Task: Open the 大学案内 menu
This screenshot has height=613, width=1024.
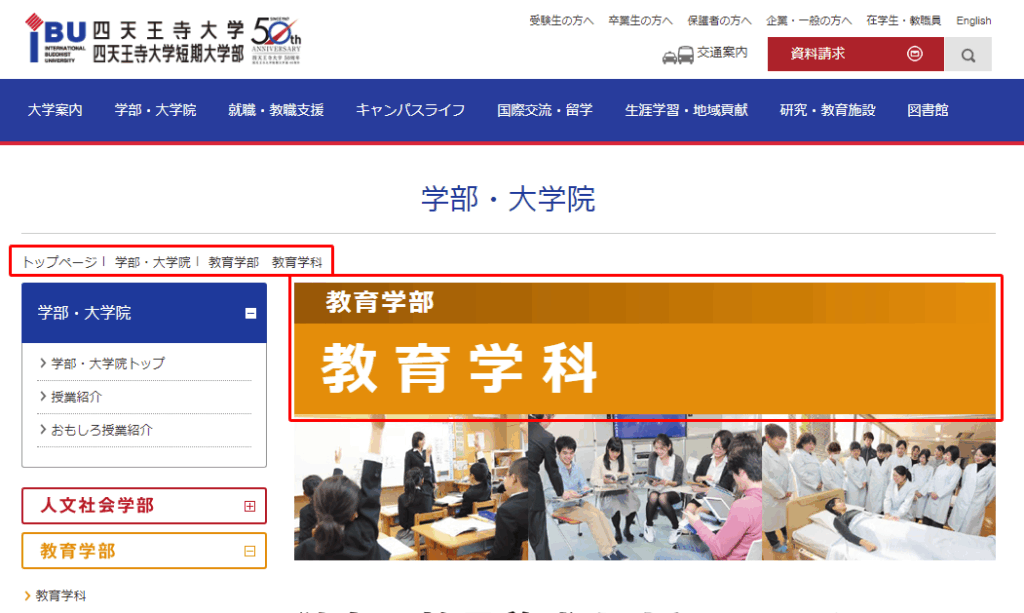Action: (x=55, y=110)
